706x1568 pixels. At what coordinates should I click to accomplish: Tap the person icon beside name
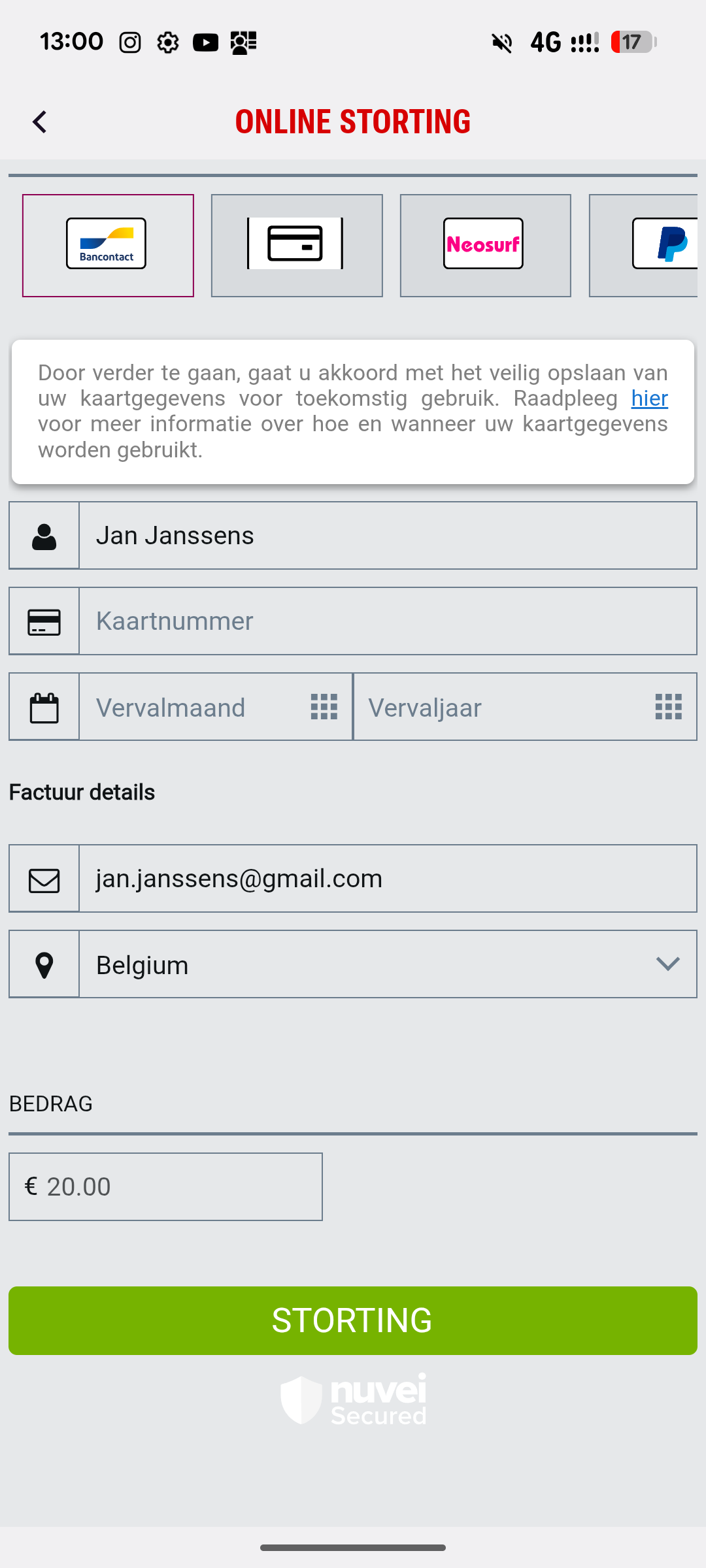(x=44, y=536)
